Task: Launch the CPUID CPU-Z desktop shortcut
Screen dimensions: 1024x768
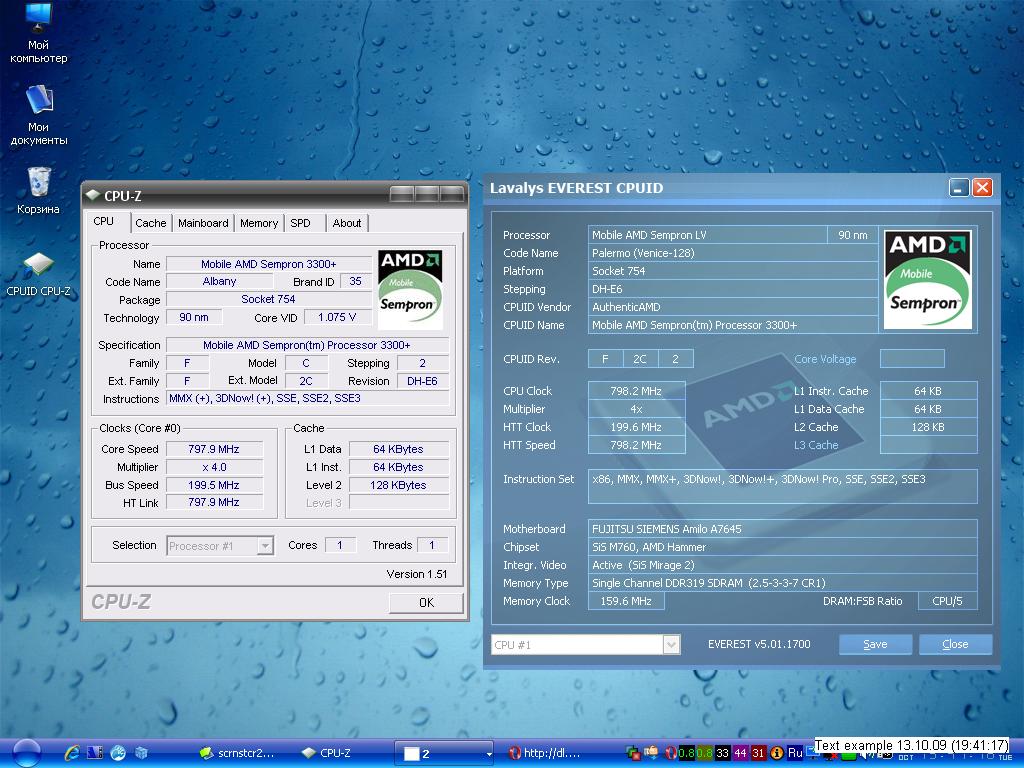Action: point(38,267)
